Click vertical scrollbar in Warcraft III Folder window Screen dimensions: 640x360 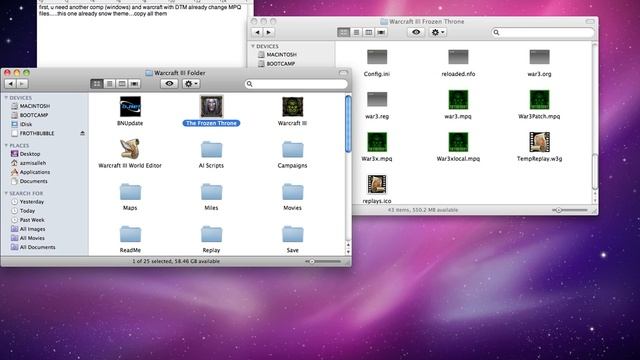coord(348,124)
